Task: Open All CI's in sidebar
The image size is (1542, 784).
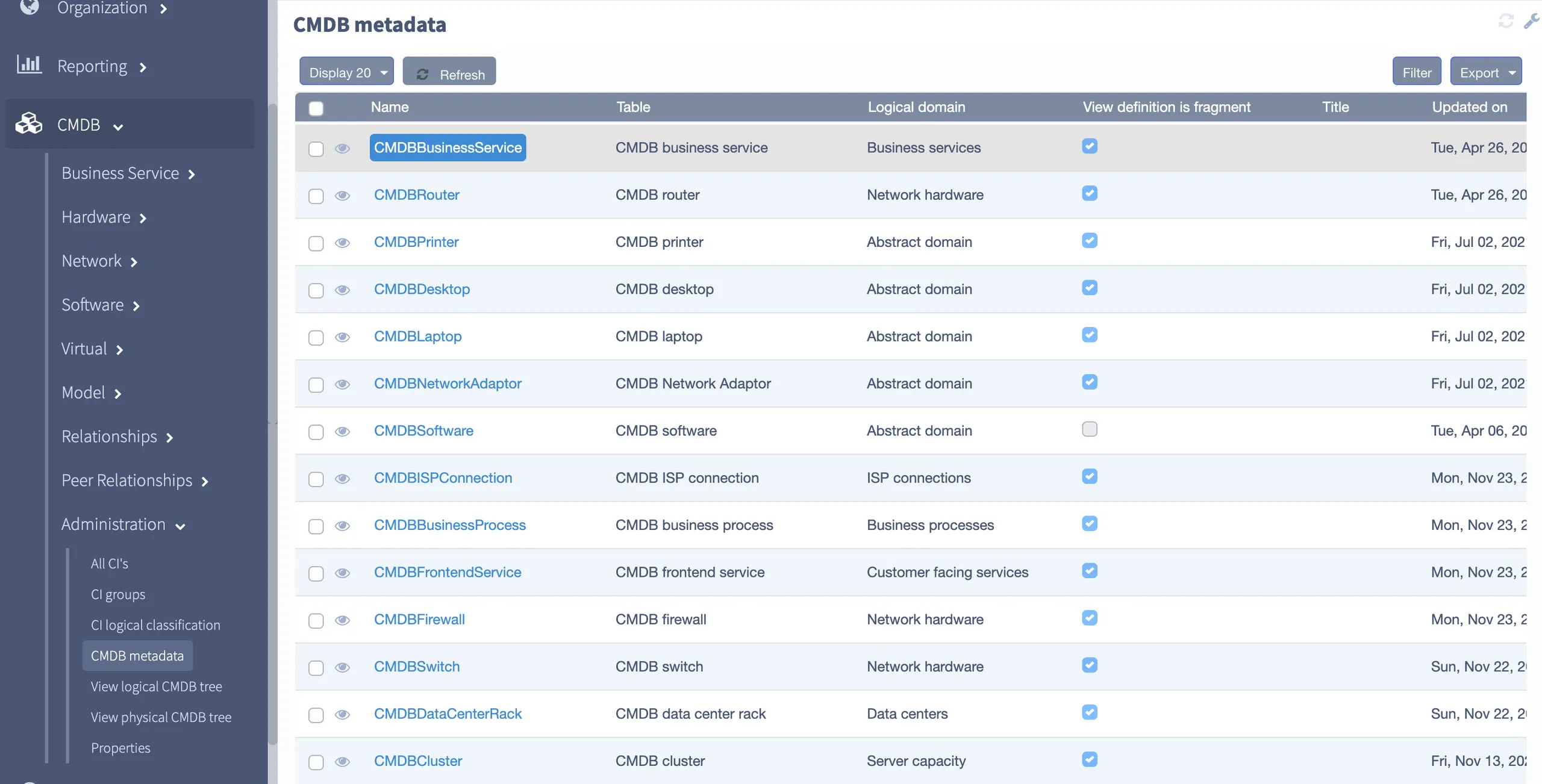Action: 109,563
